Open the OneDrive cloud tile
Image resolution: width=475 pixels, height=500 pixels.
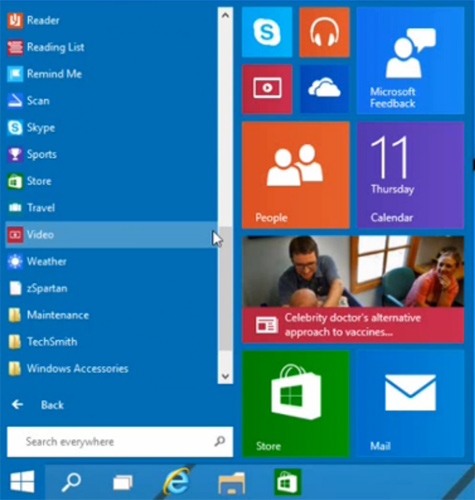tap(324, 89)
